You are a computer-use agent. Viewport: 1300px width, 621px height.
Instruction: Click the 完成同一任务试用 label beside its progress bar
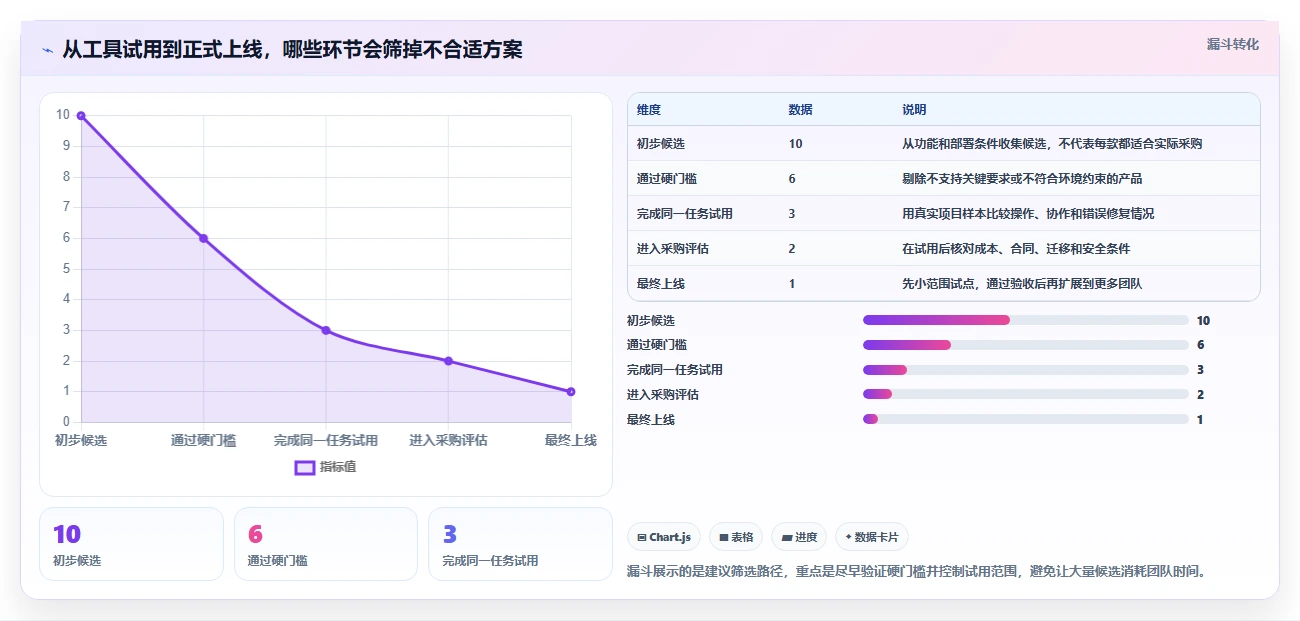pyautogui.click(x=675, y=370)
